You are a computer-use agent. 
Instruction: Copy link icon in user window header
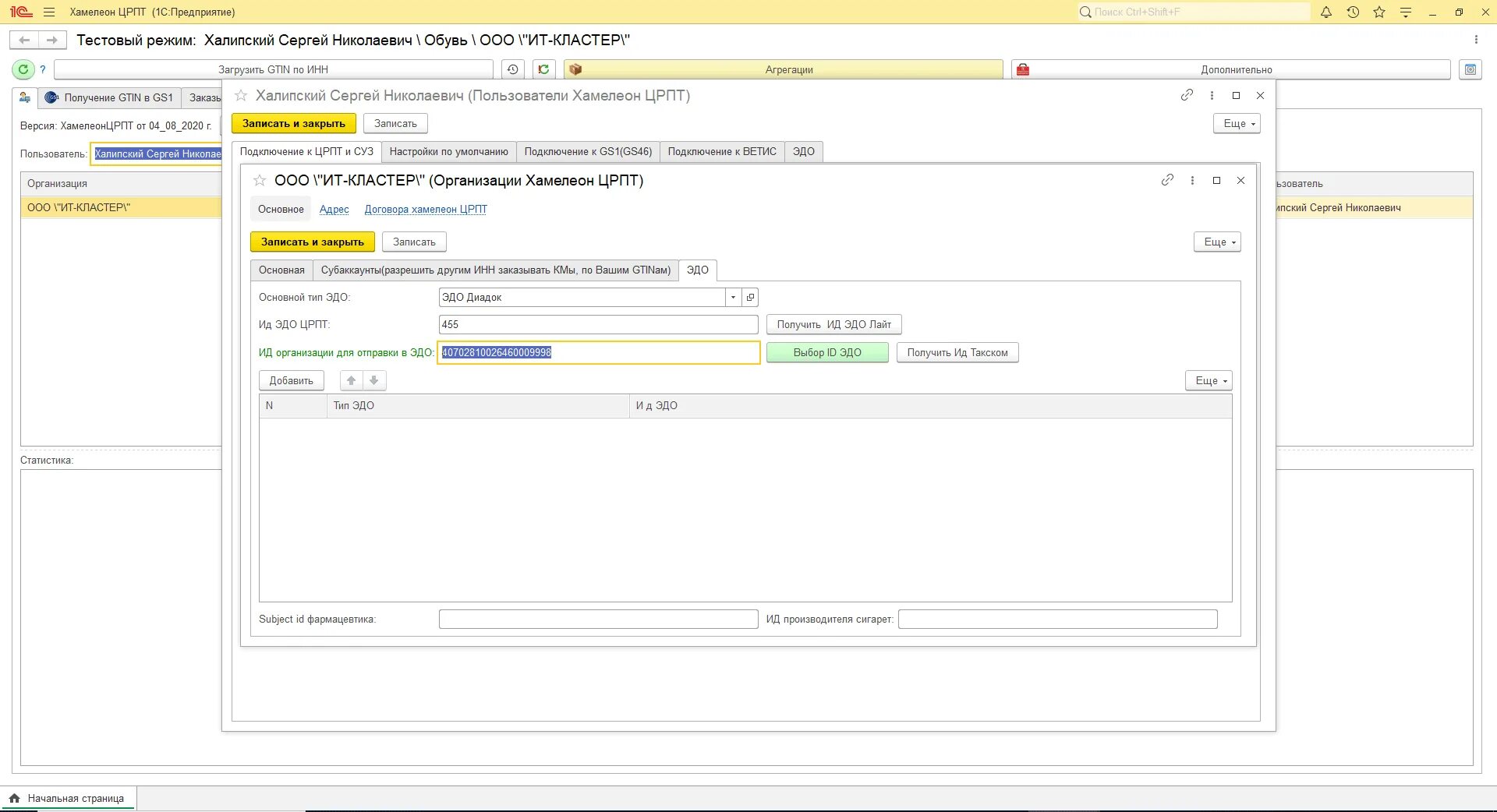point(1187,95)
